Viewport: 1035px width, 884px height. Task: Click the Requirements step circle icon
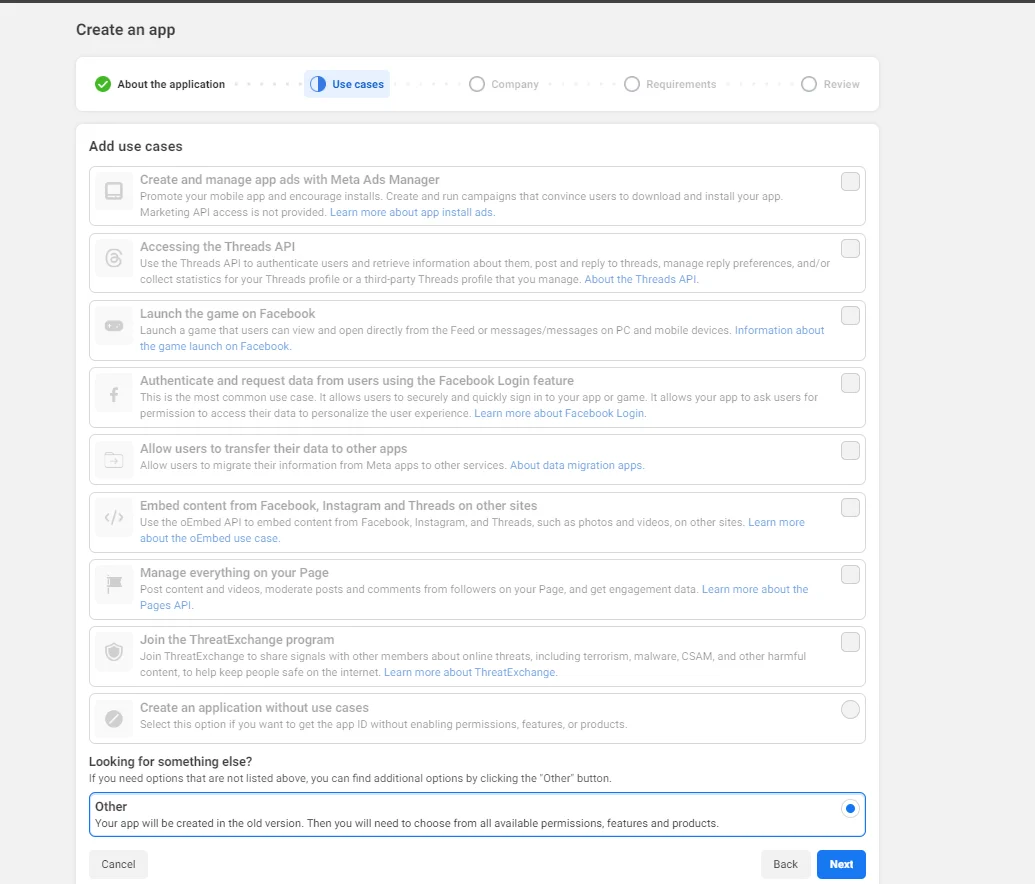[x=632, y=84]
